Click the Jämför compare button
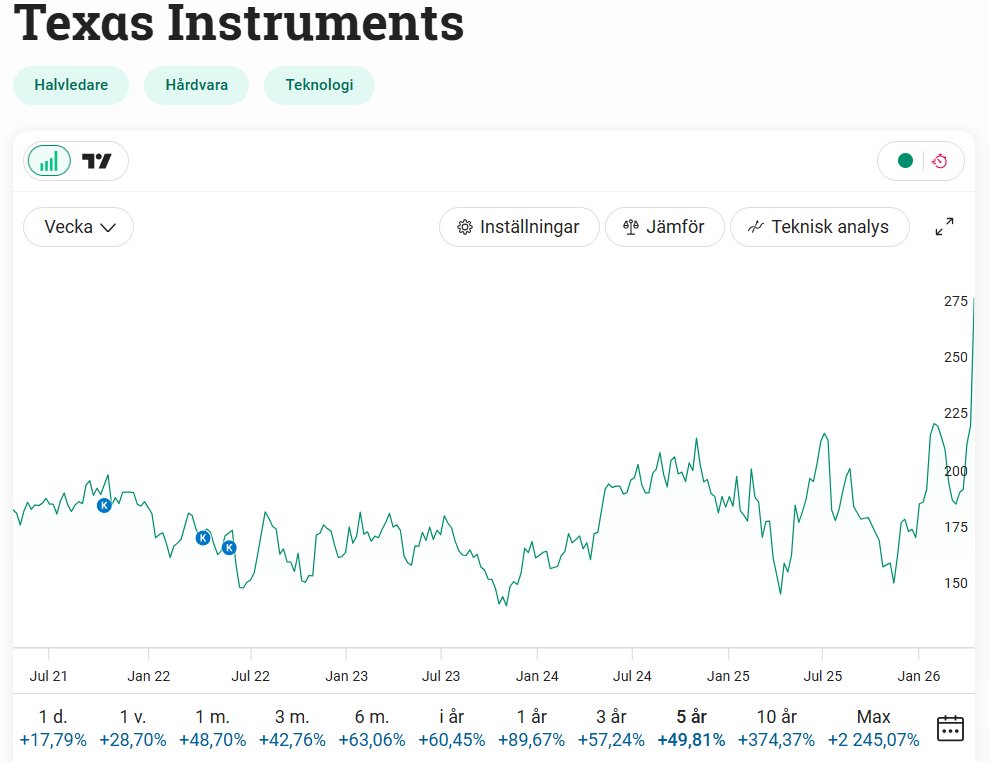This screenshot has height=762, width=989. (664, 226)
